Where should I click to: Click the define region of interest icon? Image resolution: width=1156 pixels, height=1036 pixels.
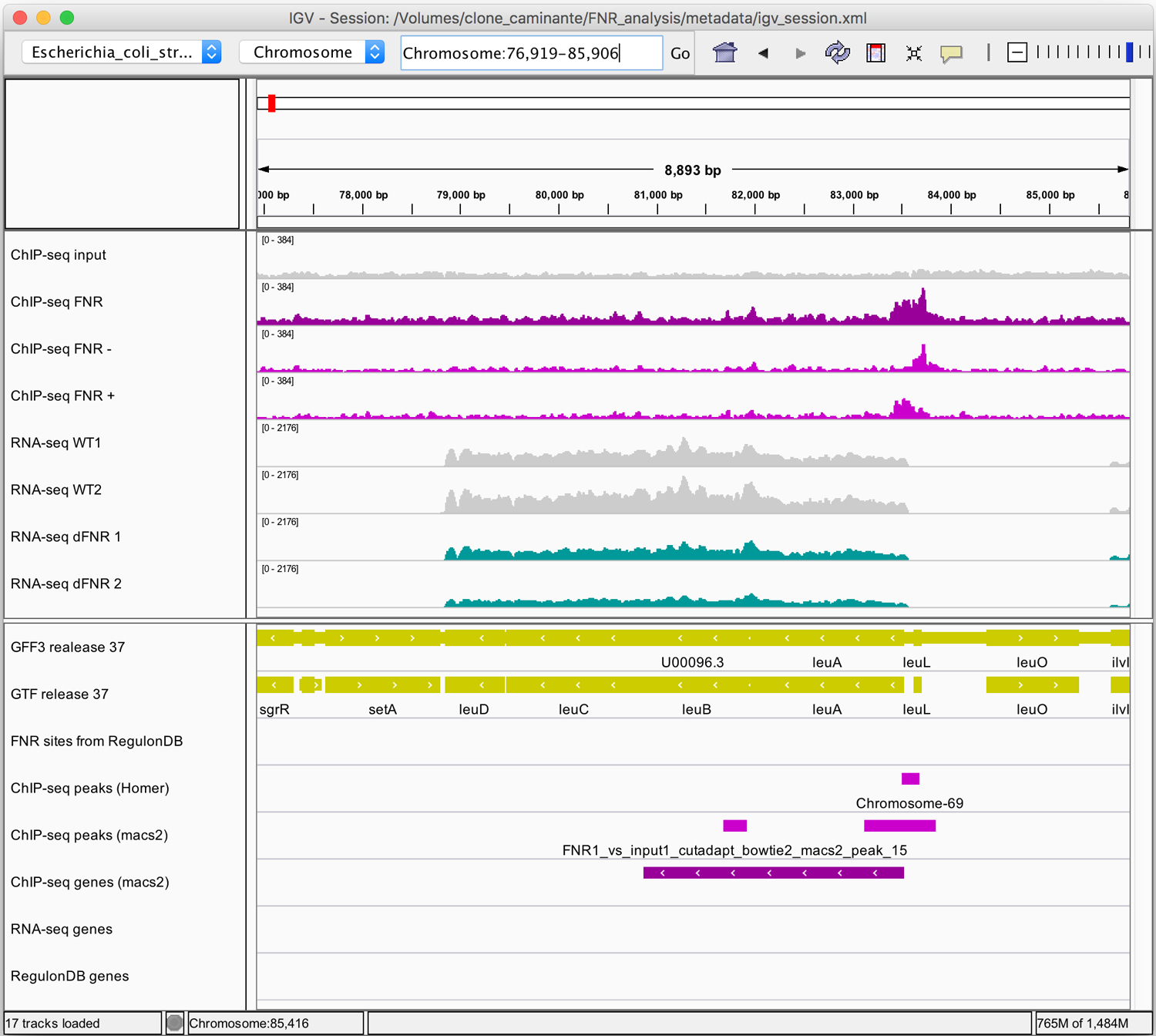[x=875, y=52]
